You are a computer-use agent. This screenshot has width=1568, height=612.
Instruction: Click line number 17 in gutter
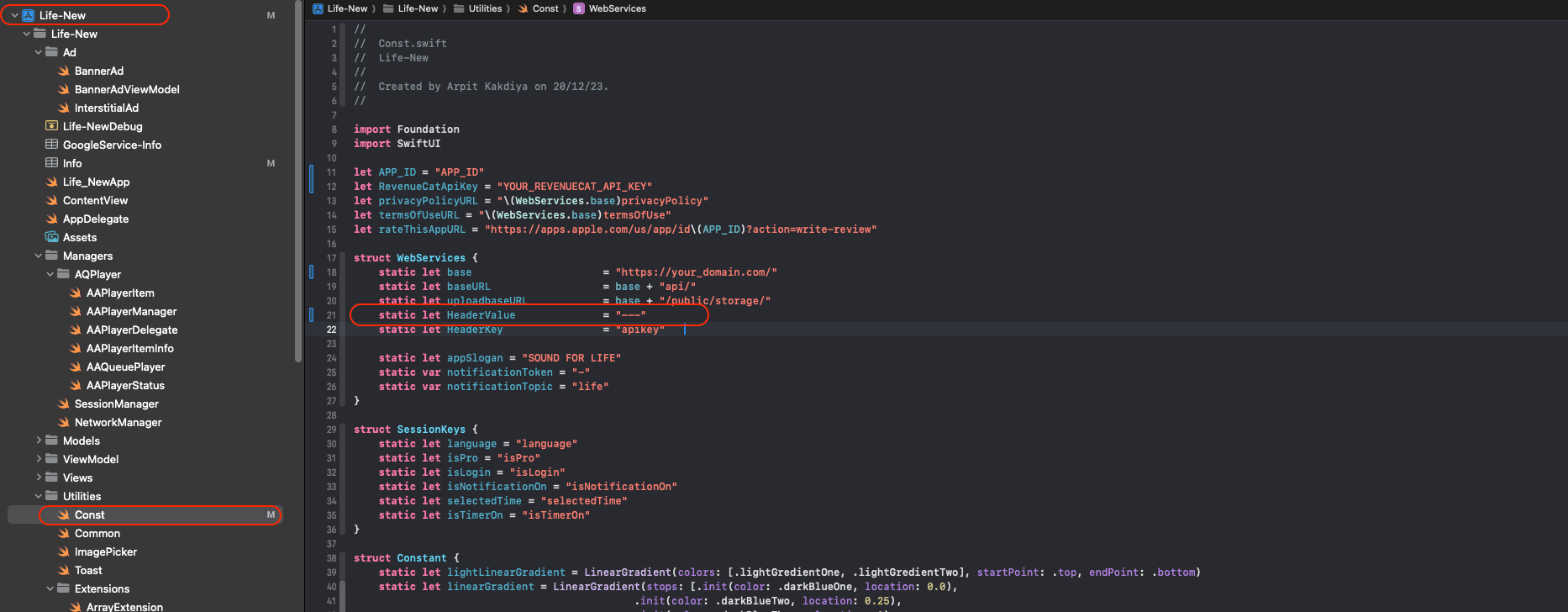(x=331, y=258)
